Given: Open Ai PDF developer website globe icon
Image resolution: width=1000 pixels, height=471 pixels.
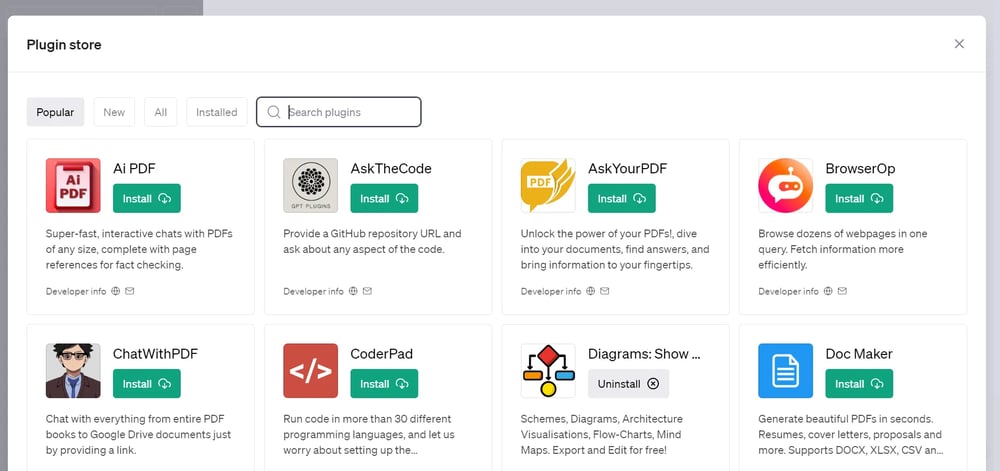Looking at the screenshot, I should pos(115,291).
